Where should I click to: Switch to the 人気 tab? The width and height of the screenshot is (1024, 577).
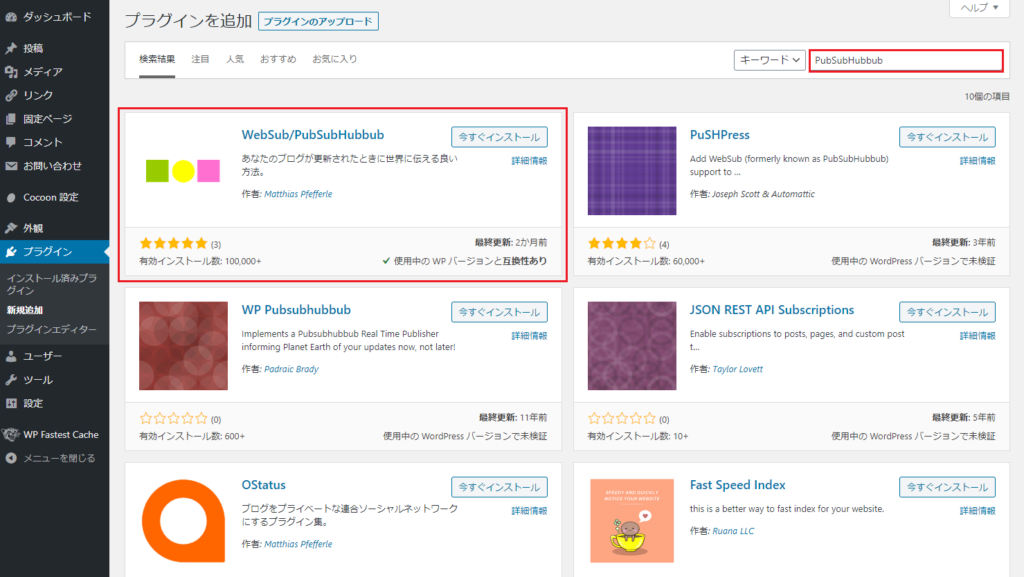click(x=234, y=59)
